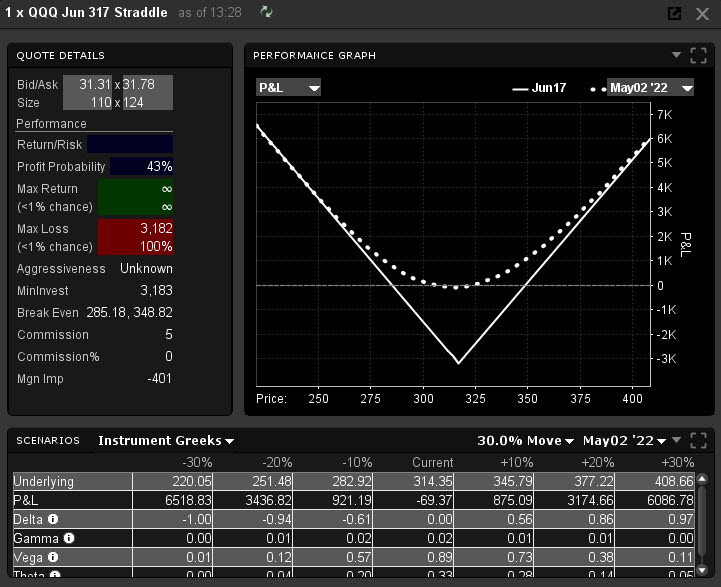Open the Performance Graph panel options arrow
Screen dimensions: 721x587
click(x=676, y=55)
